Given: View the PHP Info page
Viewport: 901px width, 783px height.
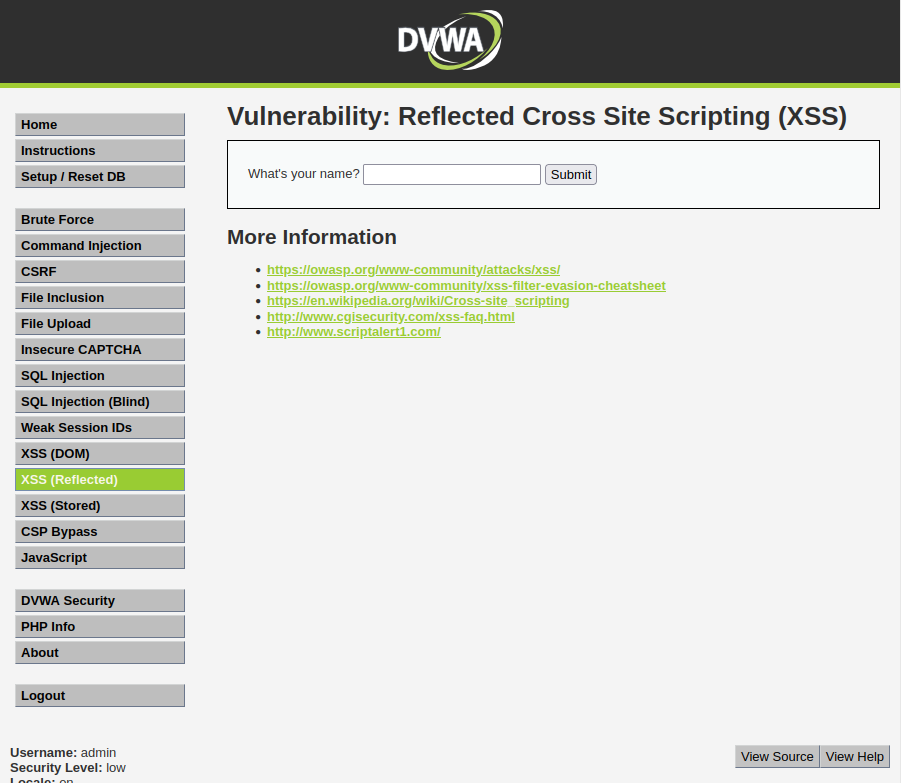Looking at the screenshot, I should coord(100,626).
